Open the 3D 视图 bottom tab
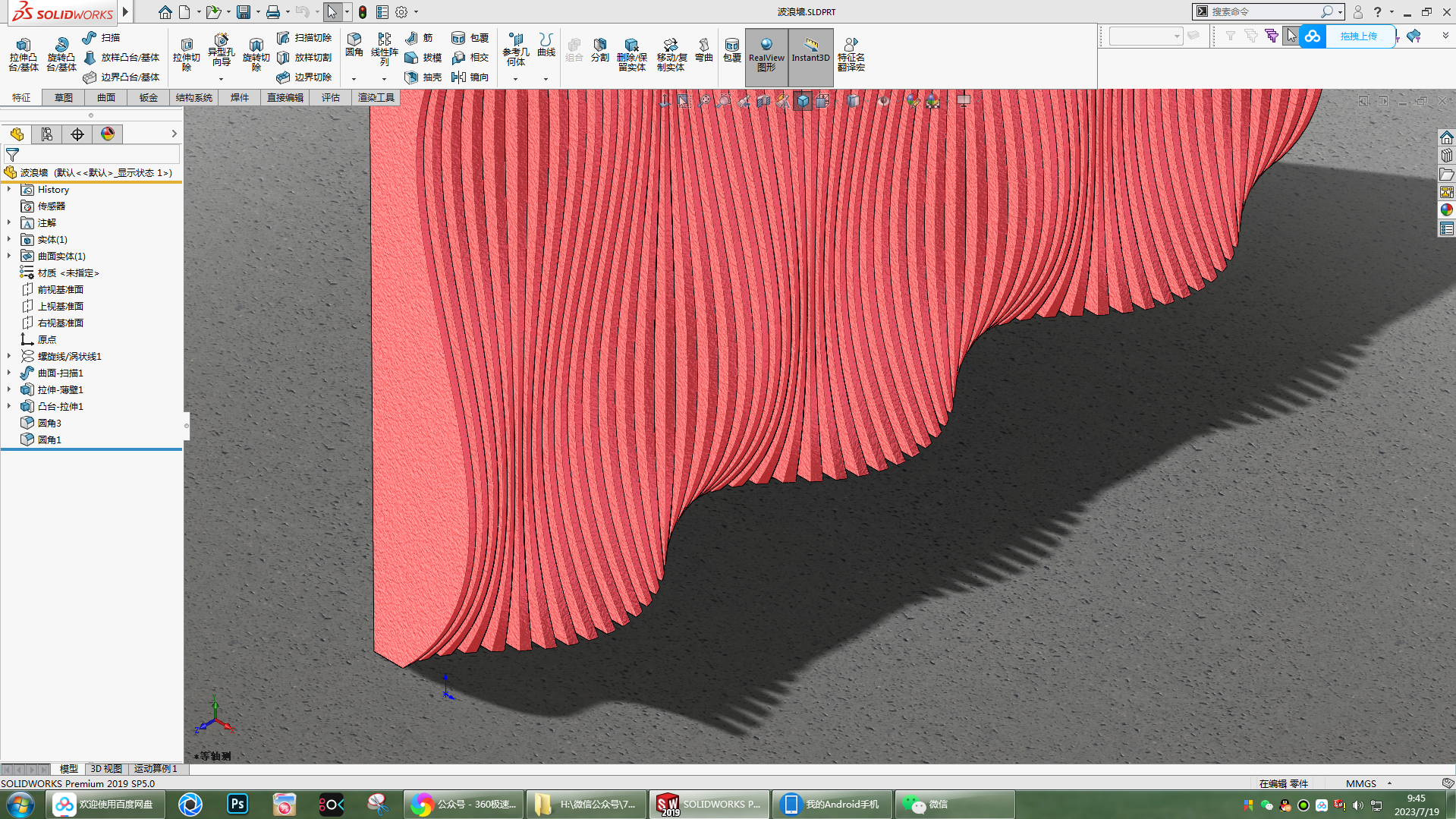Image resolution: width=1456 pixels, height=819 pixels. (x=106, y=769)
